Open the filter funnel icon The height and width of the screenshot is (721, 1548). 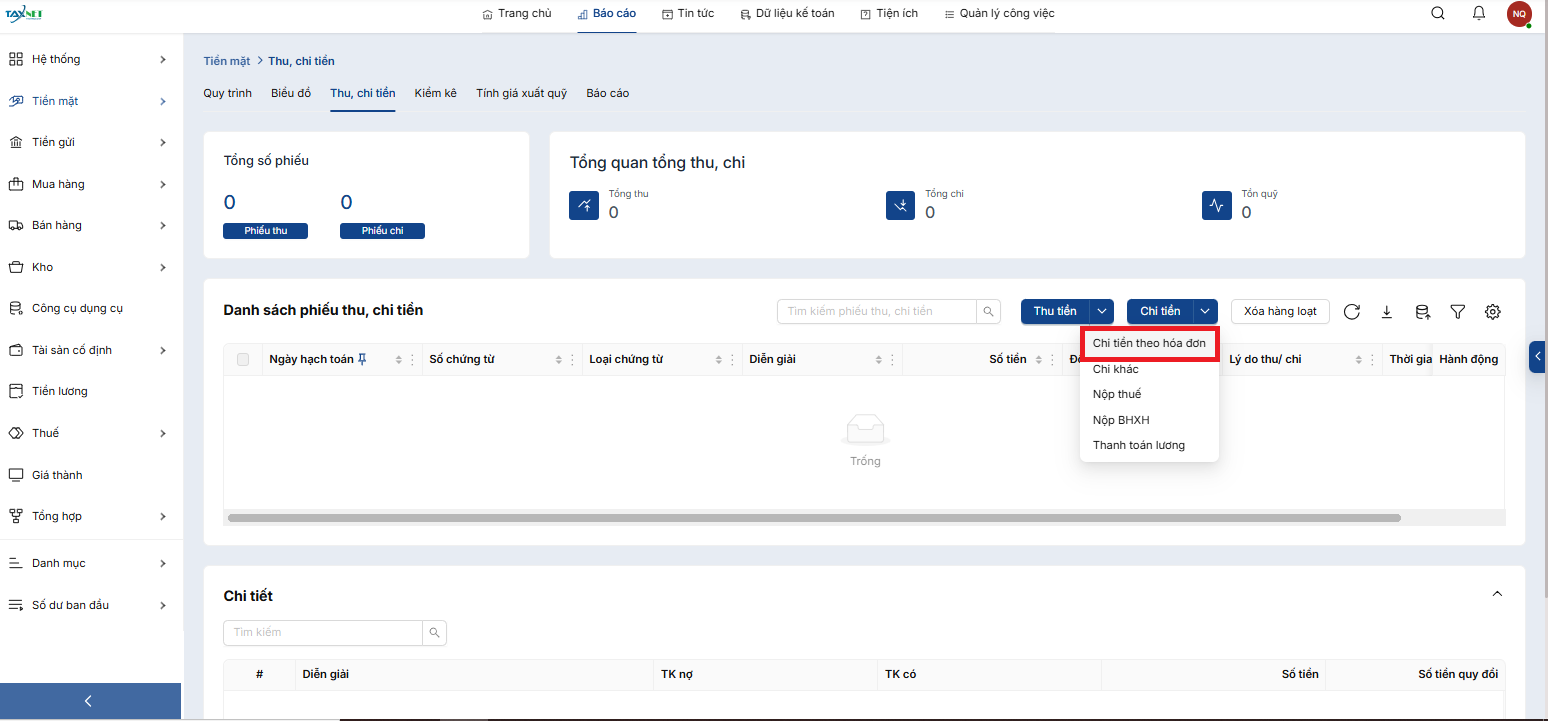click(1458, 312)
